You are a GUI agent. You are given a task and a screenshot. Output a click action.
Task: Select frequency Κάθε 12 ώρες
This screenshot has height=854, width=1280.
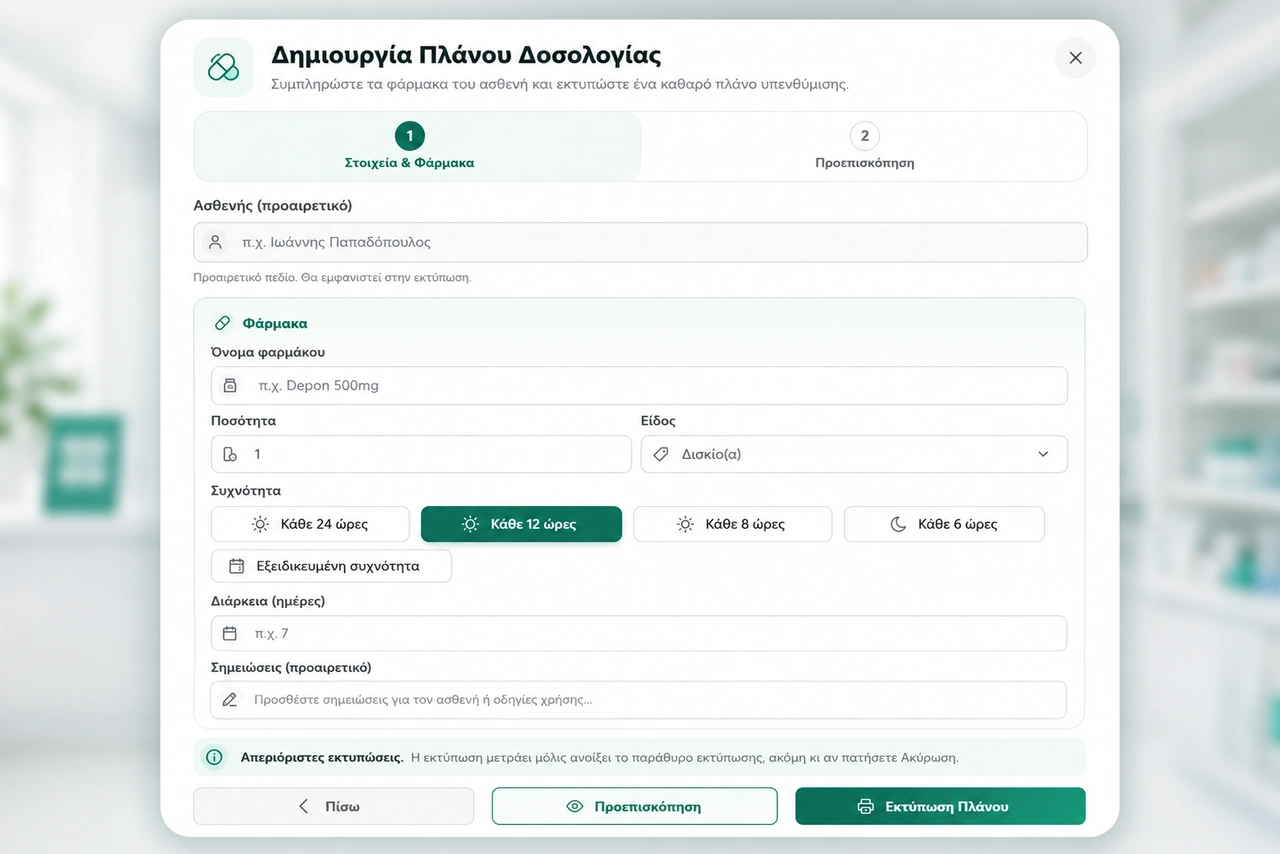pyautogui.click(x=521, y=524)
